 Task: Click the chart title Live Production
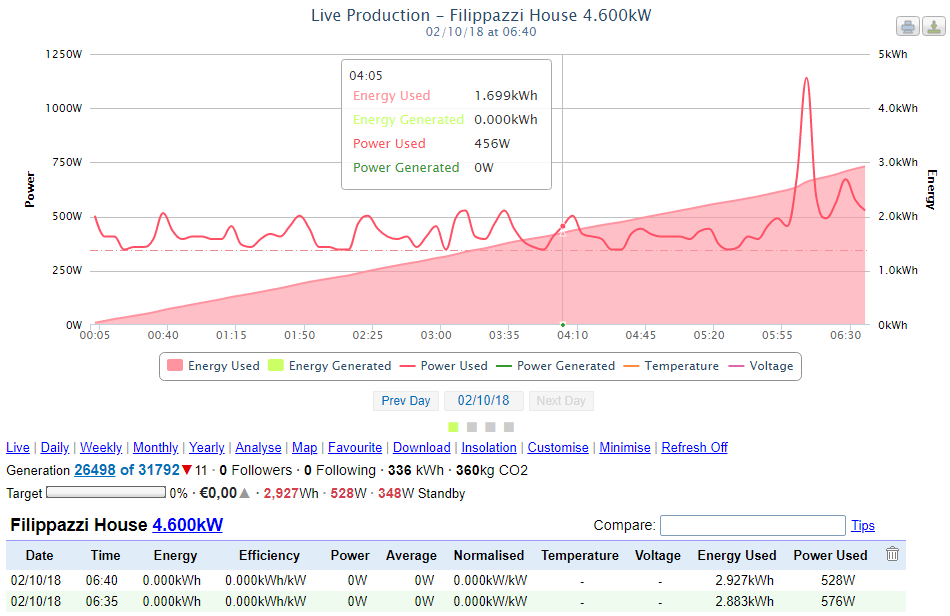click(481, 15)
